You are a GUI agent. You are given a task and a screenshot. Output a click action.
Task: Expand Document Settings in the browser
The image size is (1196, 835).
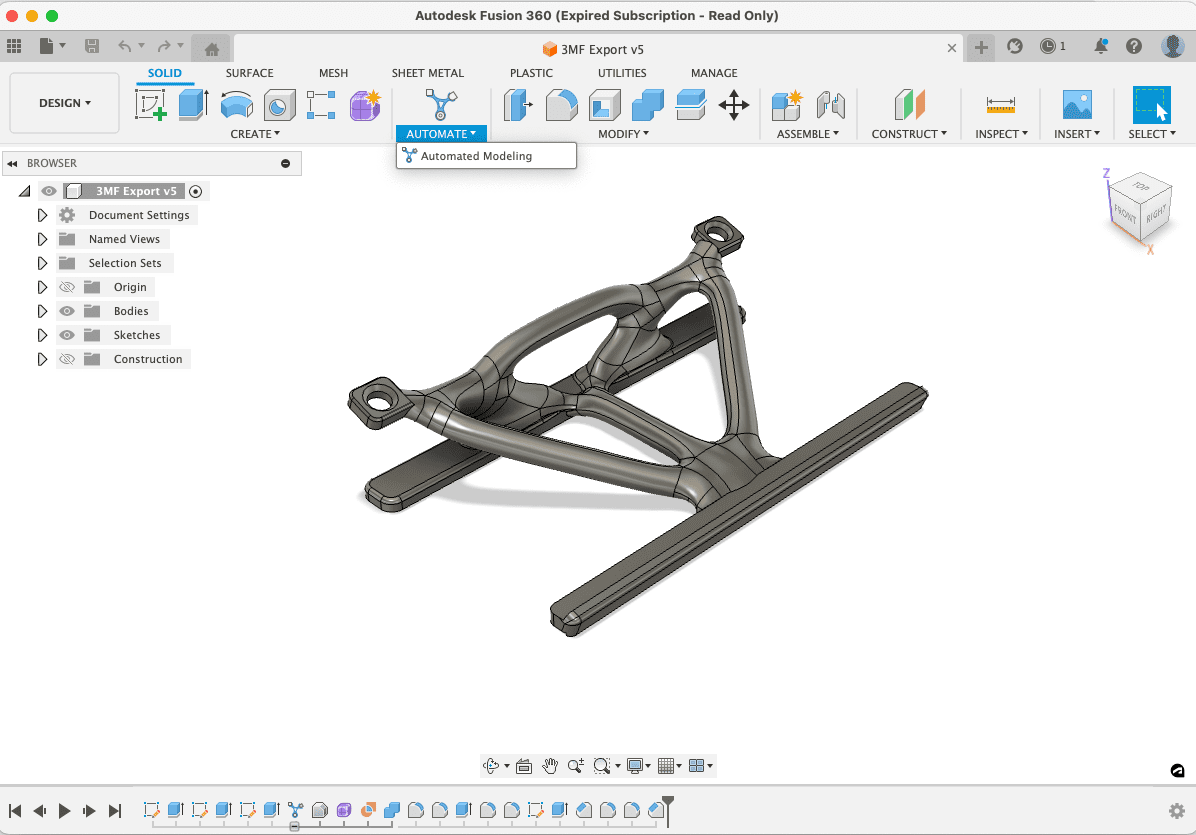coord(42,215)
